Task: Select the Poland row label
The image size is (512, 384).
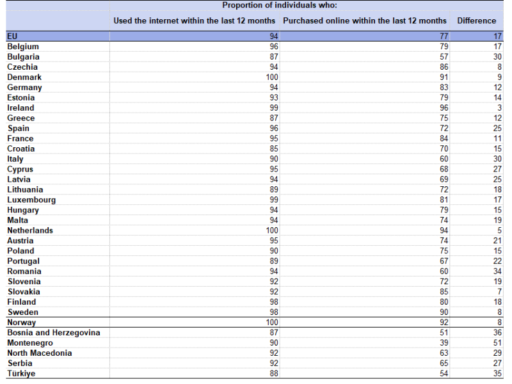Action: (x=21, y=251)
